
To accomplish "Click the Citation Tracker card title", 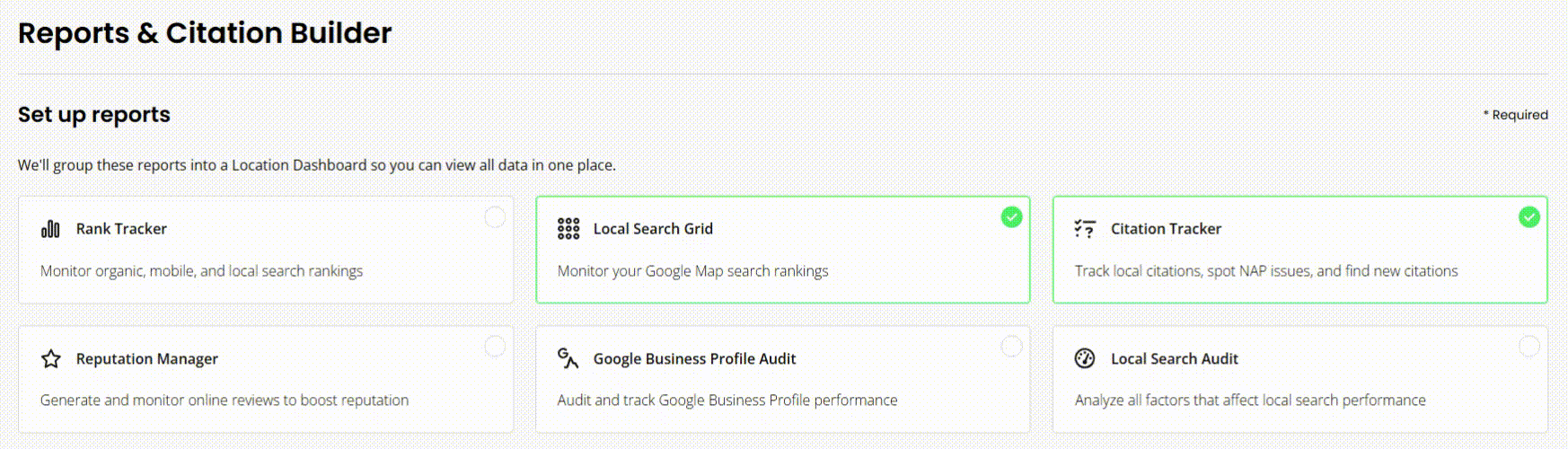I will click(1166, 229).
